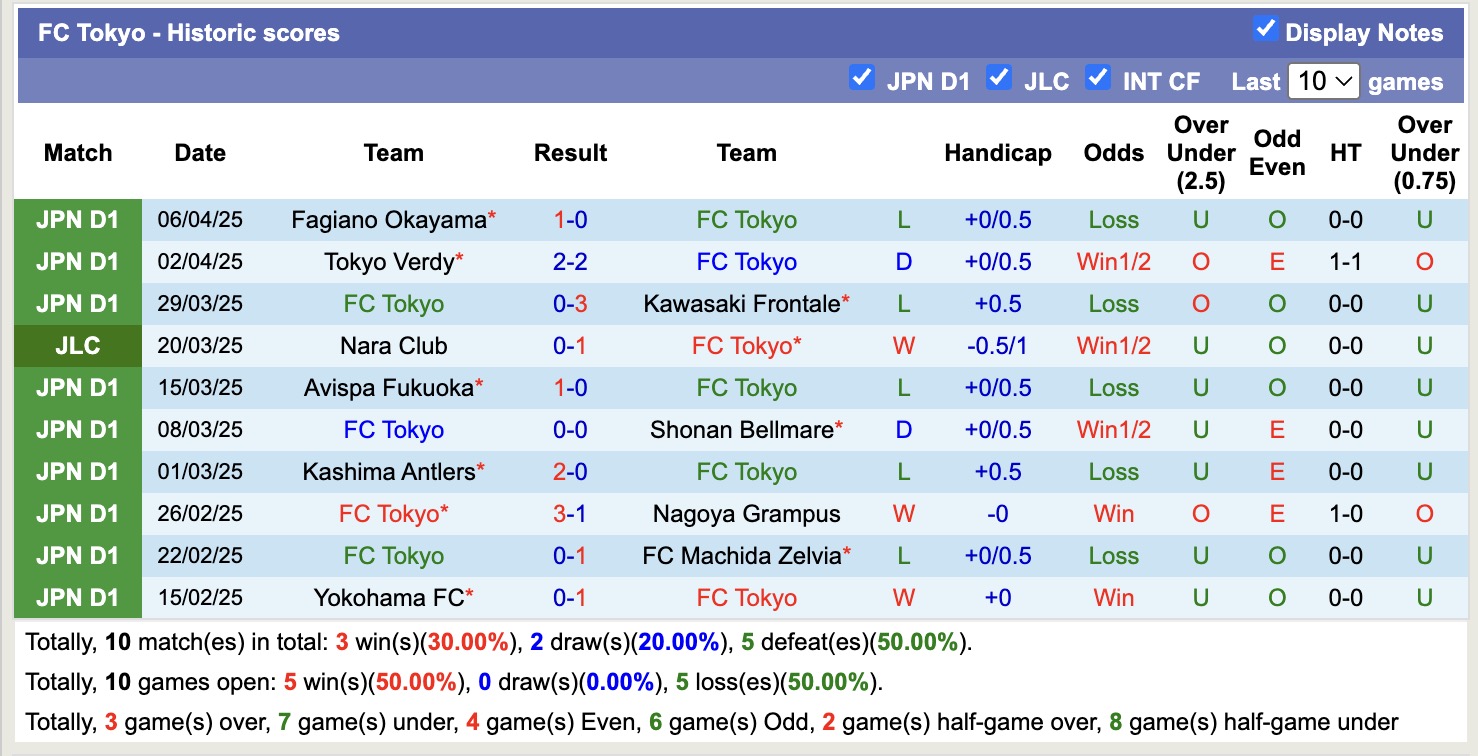Open the Last games count dropdown
1478x756 pixels.
(1324, 80)
